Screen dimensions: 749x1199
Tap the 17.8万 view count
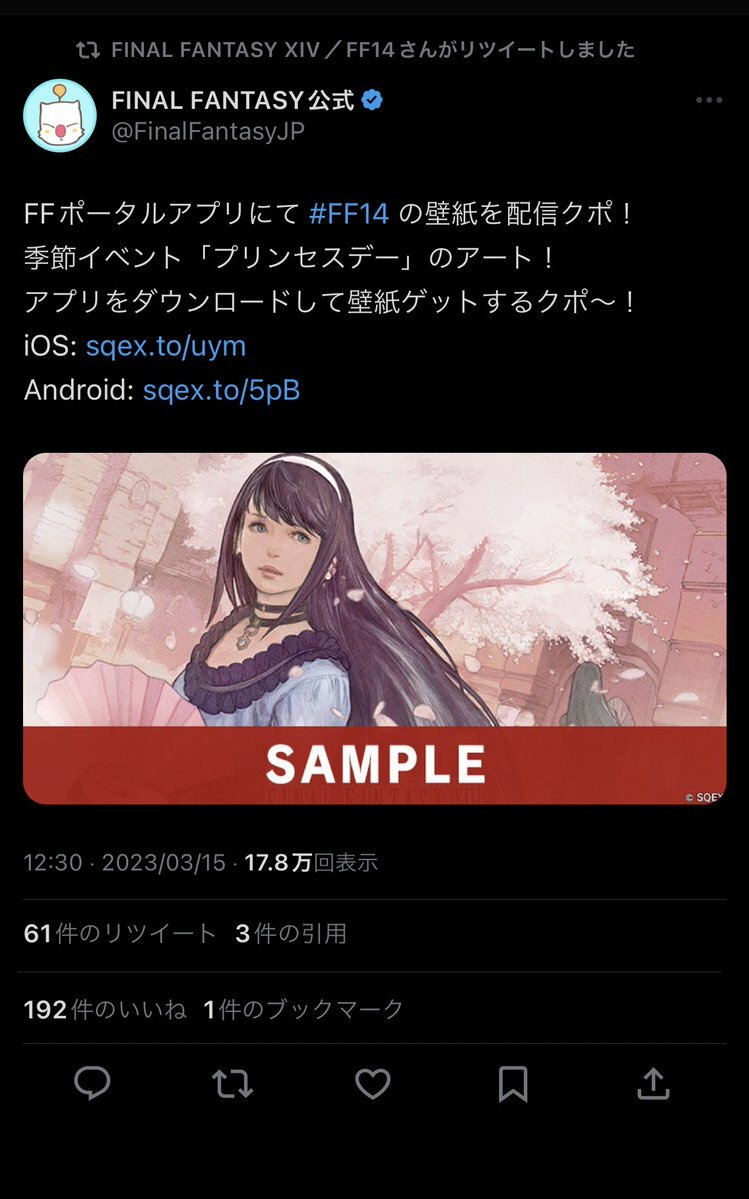[311, 863]
